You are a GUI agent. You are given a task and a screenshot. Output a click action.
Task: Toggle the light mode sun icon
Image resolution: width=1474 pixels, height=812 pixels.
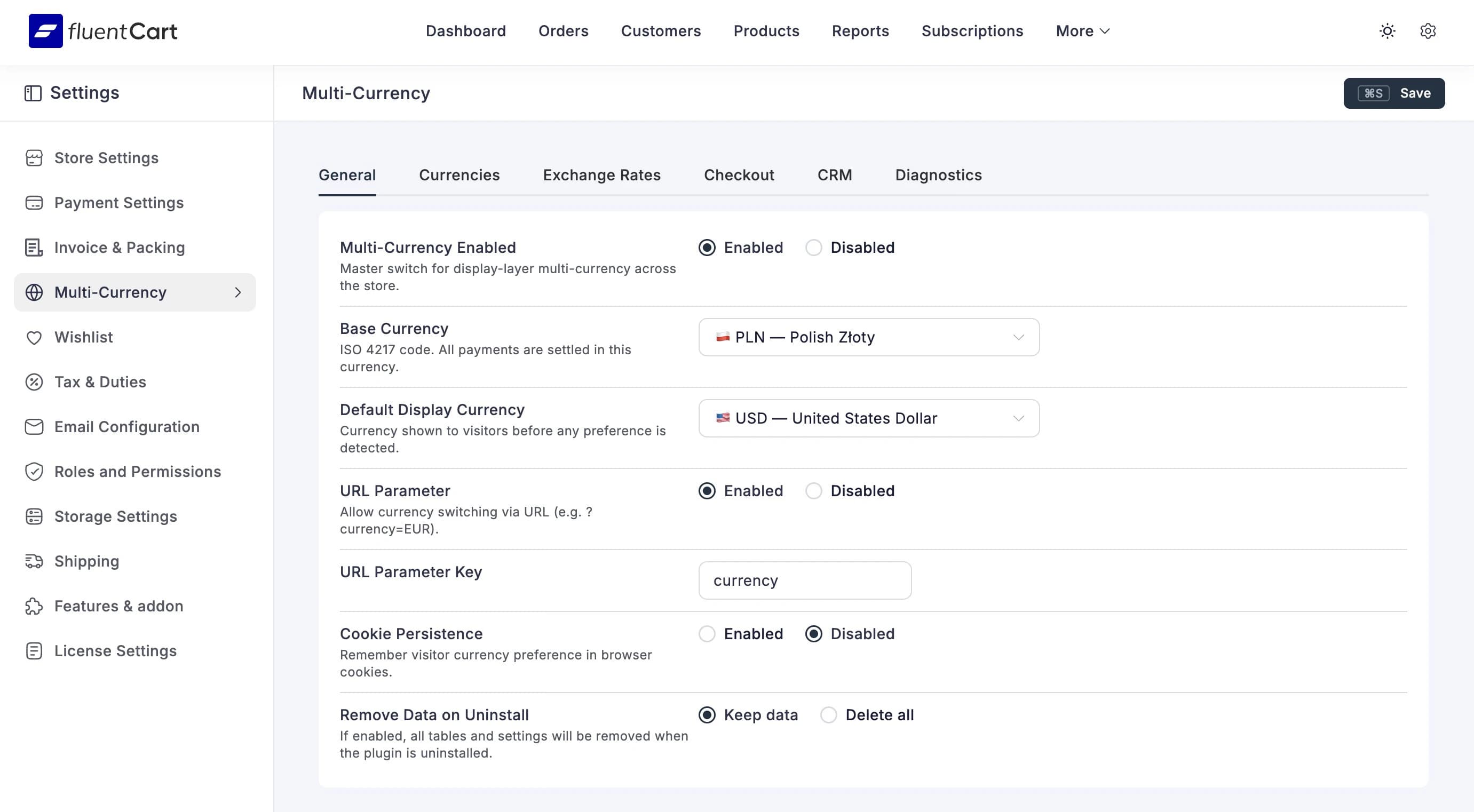tap(1387, 31)
